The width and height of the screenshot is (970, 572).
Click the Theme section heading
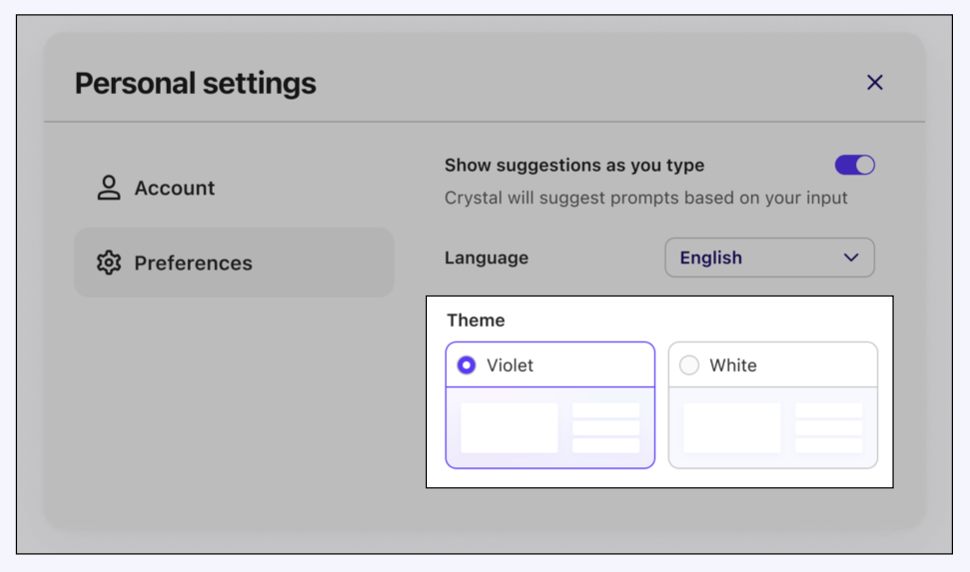(x=476, y=321)
